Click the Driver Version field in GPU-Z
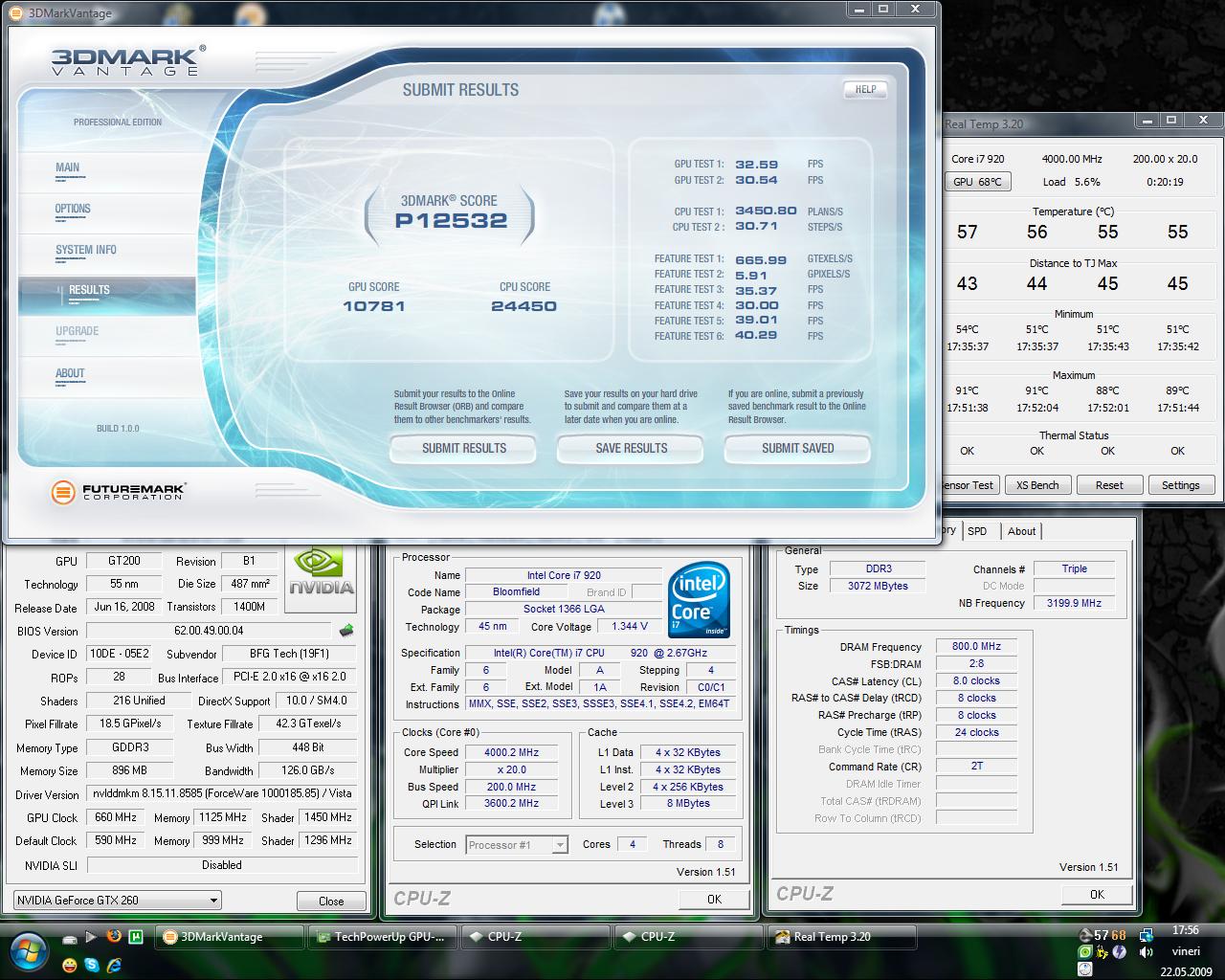Viewport: 1225px width, 980px height. tap(221, 794)
